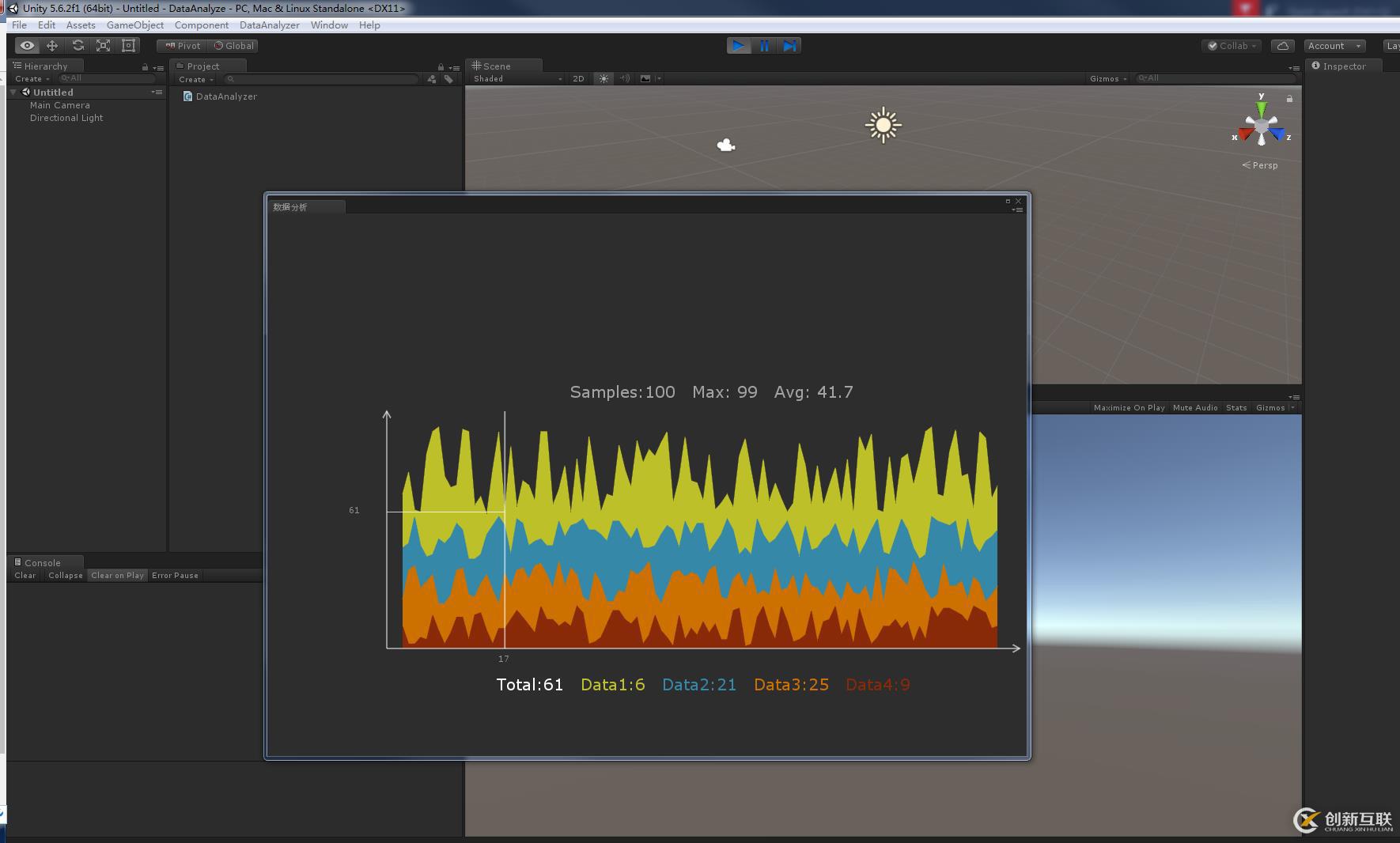
Task: Click the Pause button
Action: coord(764,46)
